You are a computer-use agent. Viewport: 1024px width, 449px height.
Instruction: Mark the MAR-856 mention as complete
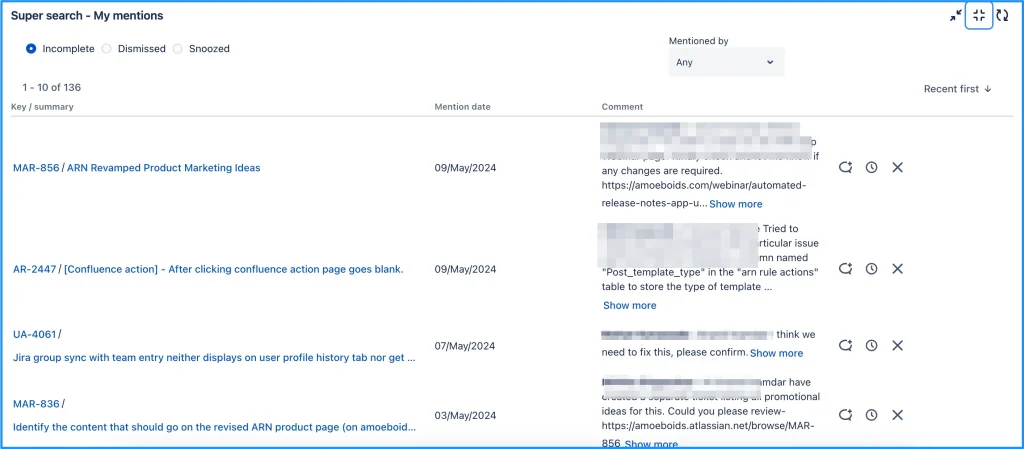point(845,167)
